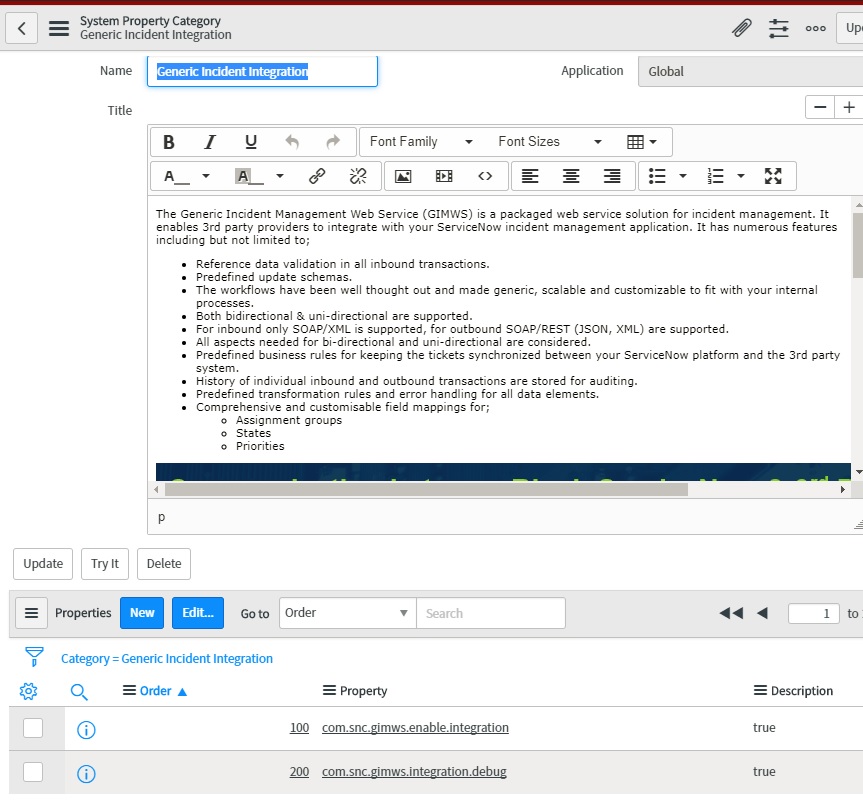Viewport: 863px width, 803px height.
Task: Apply current text color button
Action: coord(177,176)
